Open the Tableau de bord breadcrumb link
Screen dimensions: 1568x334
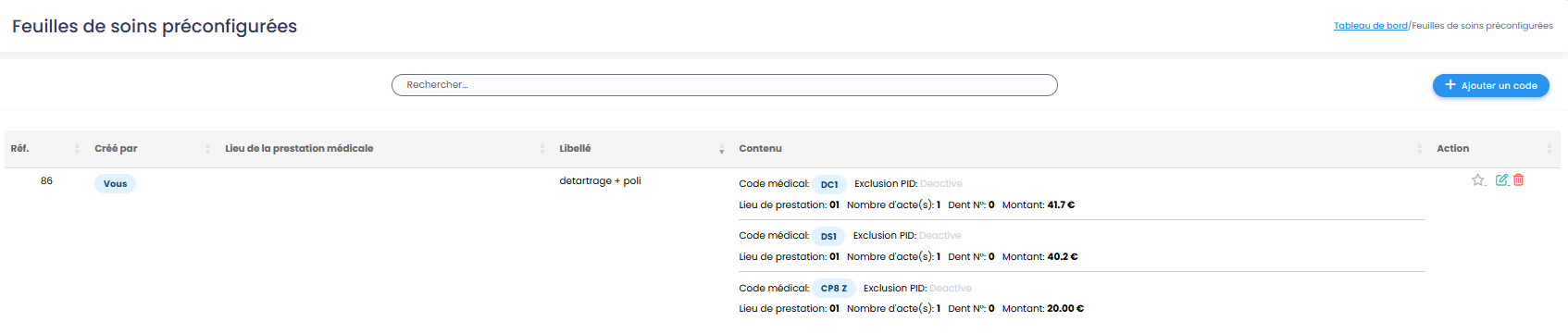pos(1370,26)
